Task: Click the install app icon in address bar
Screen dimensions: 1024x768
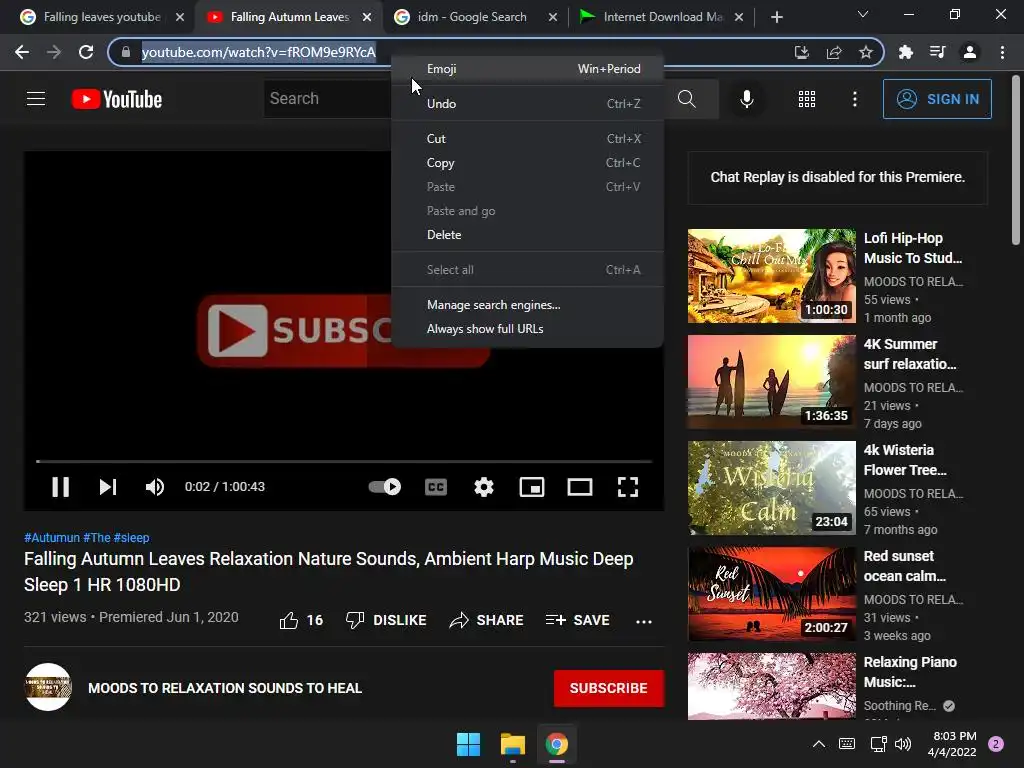Action: click(x=801, y=52)
